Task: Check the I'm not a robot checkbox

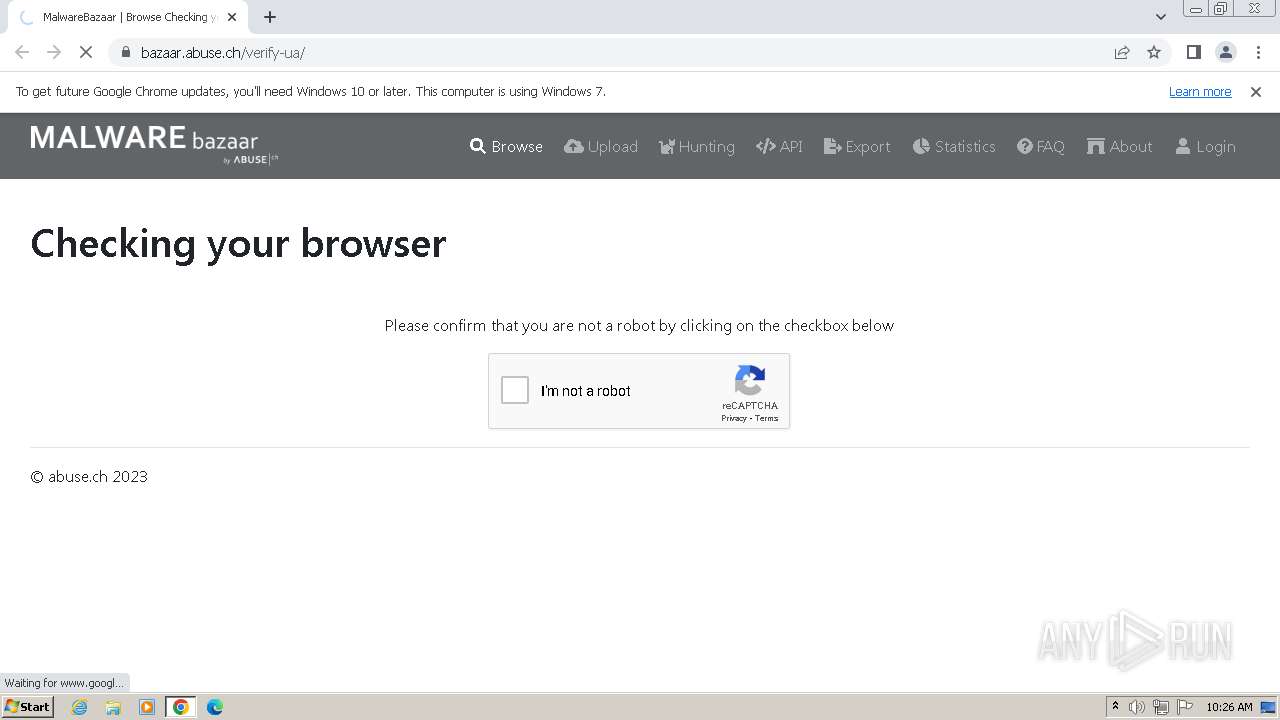Action: click(515, 390)
